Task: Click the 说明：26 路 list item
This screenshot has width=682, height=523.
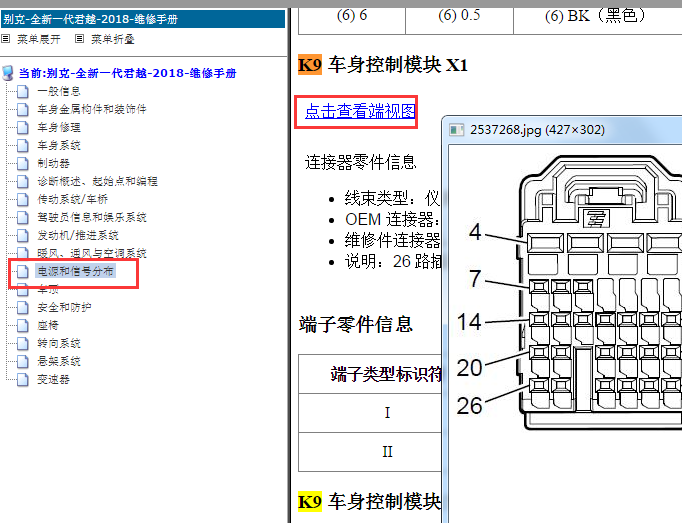Action: [393, 261]
